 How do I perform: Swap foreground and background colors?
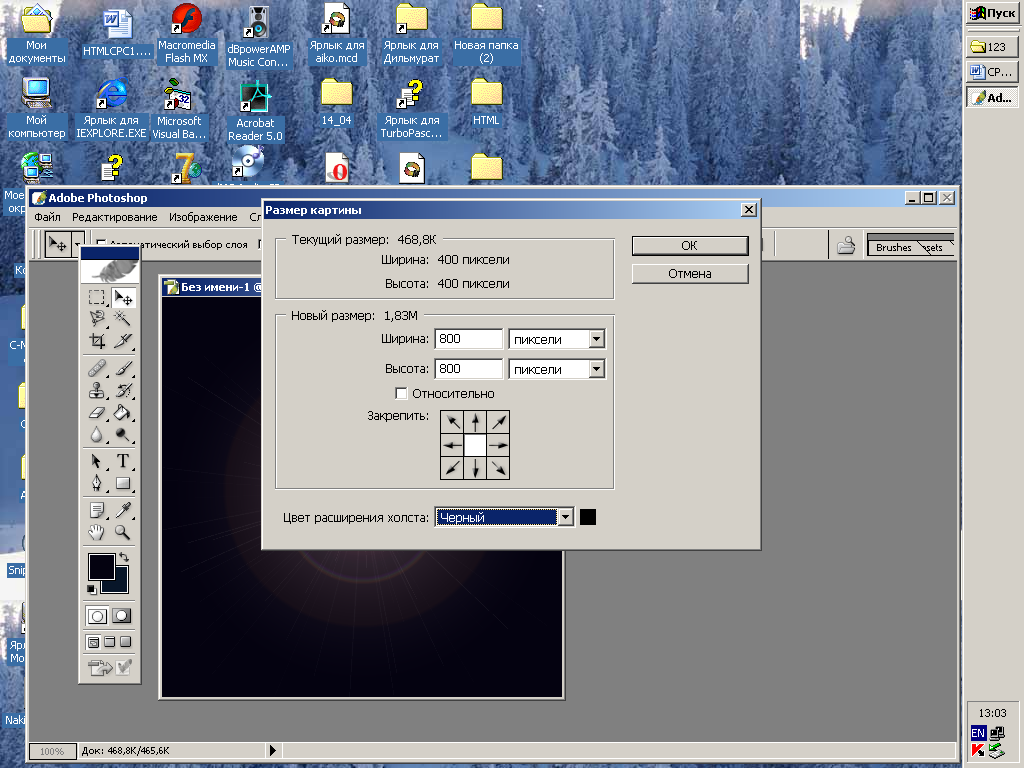124,557
